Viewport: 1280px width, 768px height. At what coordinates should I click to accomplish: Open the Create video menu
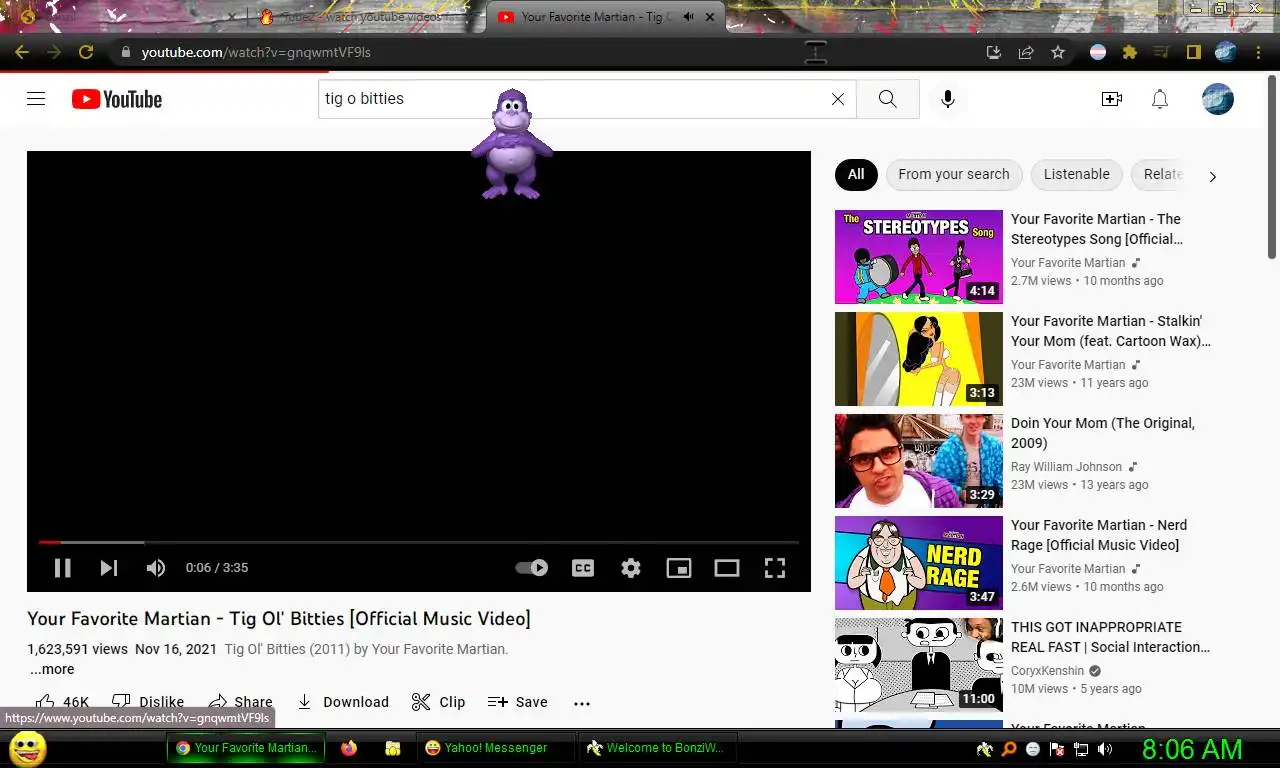point(1111,99)
